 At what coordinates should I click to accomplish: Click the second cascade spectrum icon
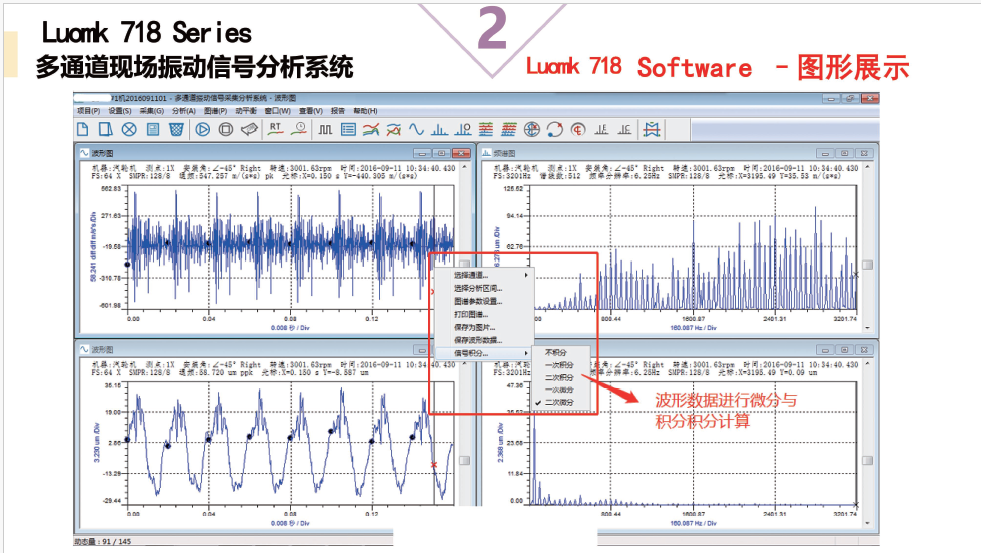pos(624,129)
